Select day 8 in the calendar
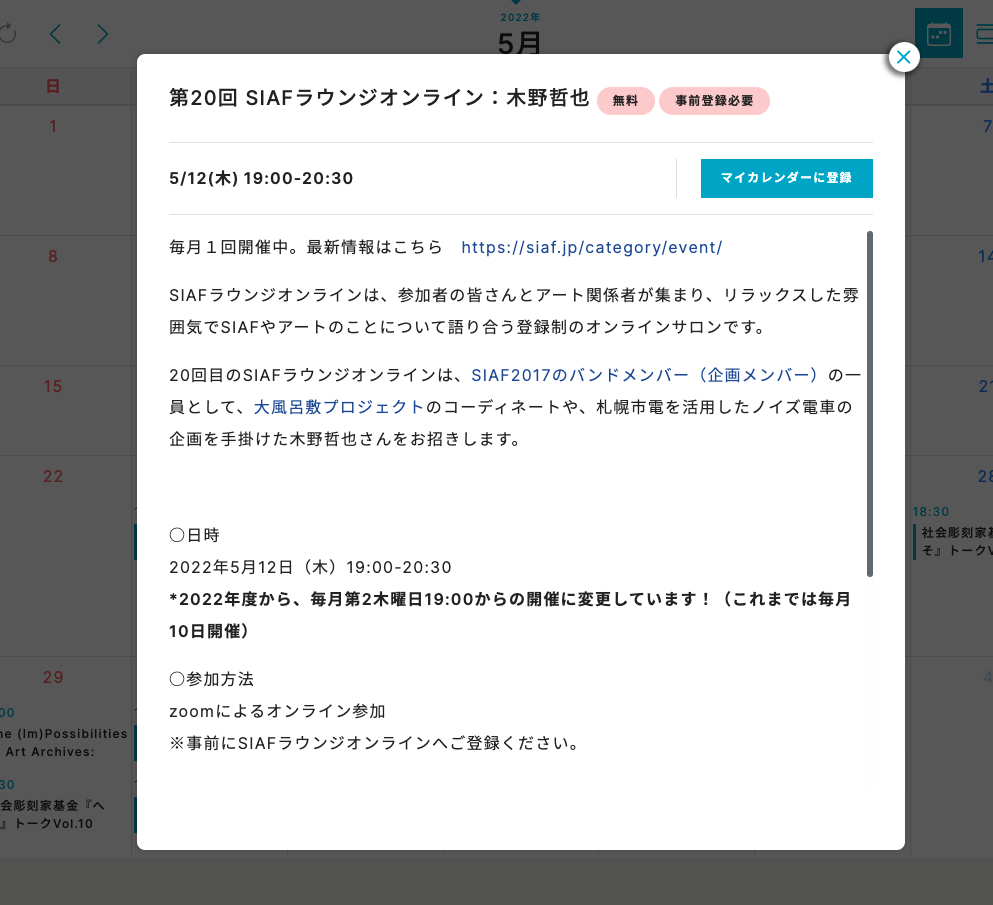993x905 pixels. point(53,257)
